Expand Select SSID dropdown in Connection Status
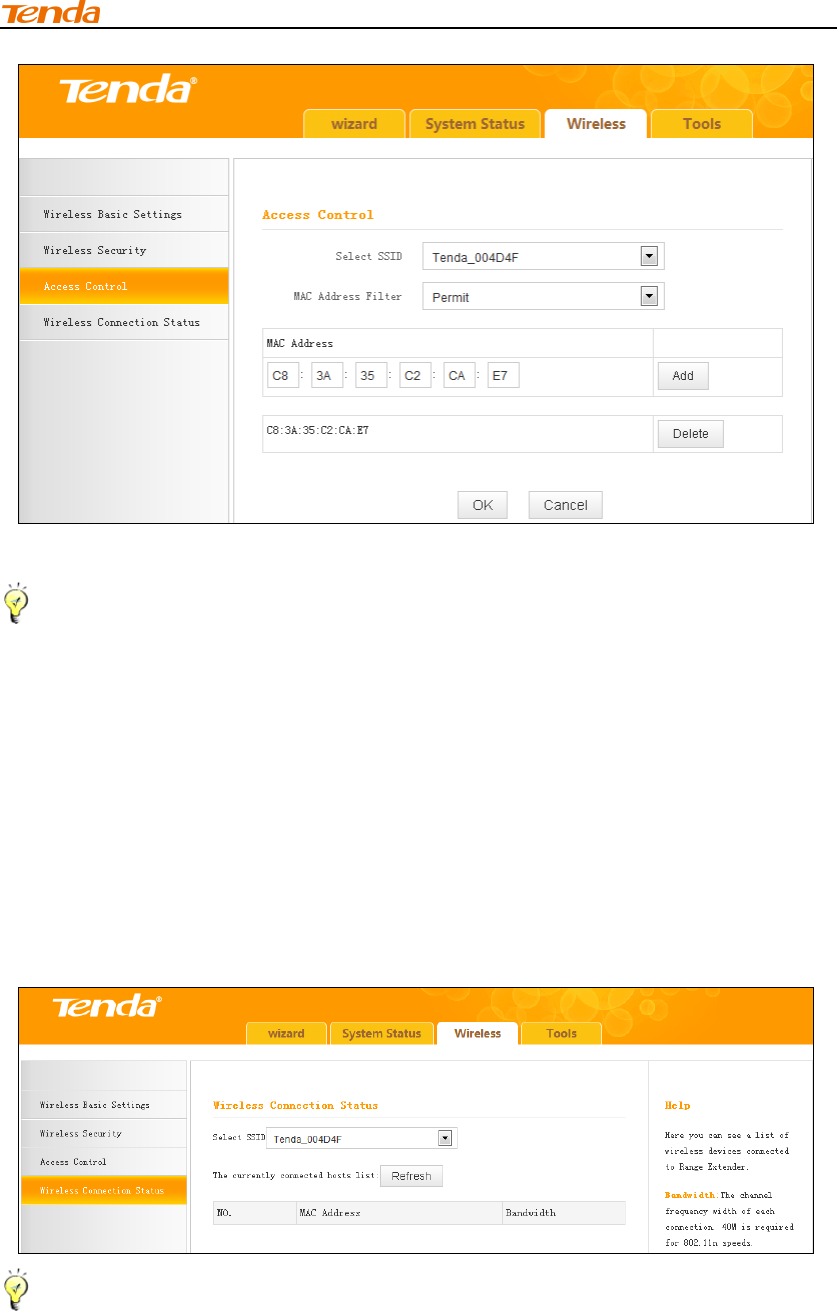Viewport: 837px width, 1314px height. point(361,1138)
